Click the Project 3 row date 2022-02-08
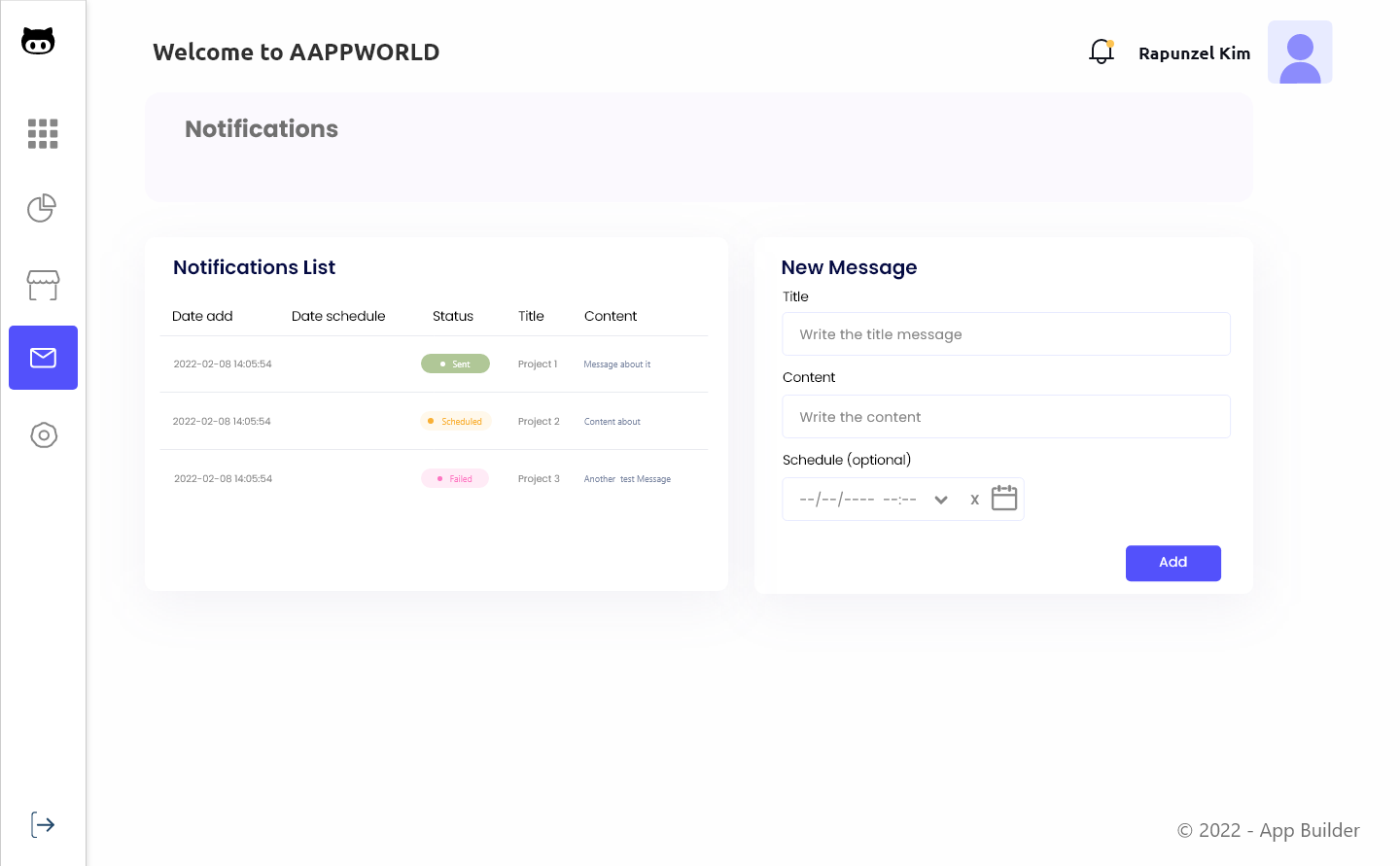This screenshot has width=1400, height=866. click(x=223, y=479)
